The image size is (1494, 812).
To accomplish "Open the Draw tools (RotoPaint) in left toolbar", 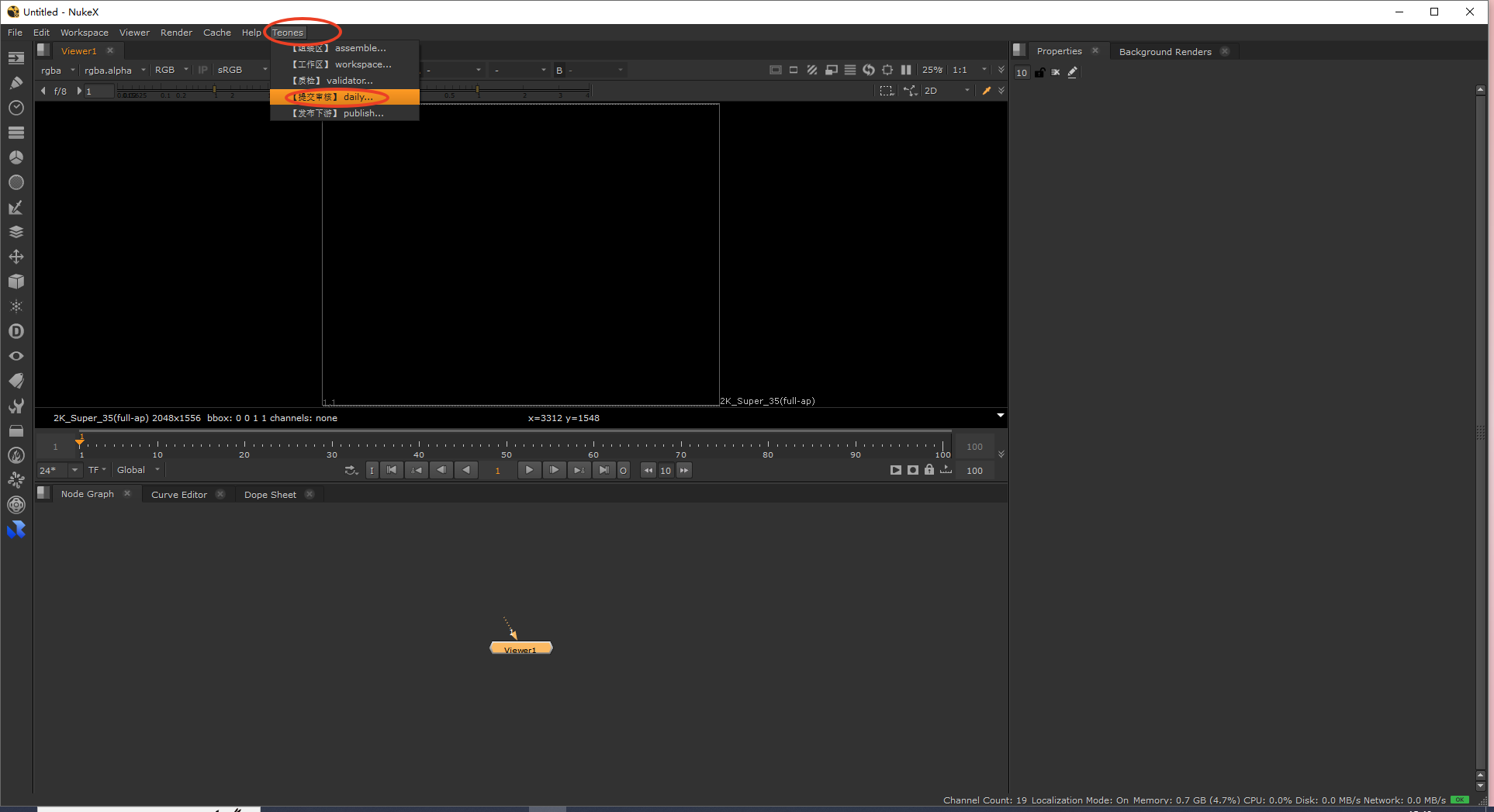I will (16, 83).
